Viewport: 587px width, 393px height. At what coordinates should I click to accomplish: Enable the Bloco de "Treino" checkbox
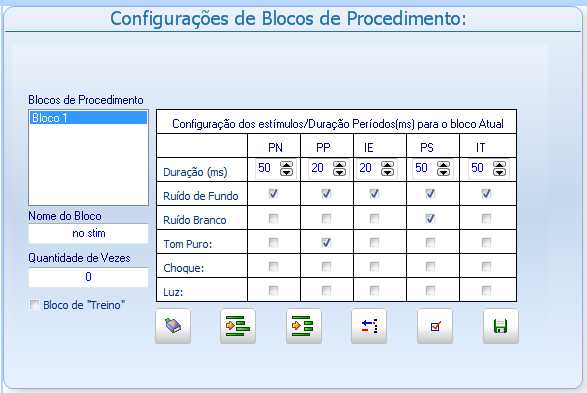[x=34, y=305]
